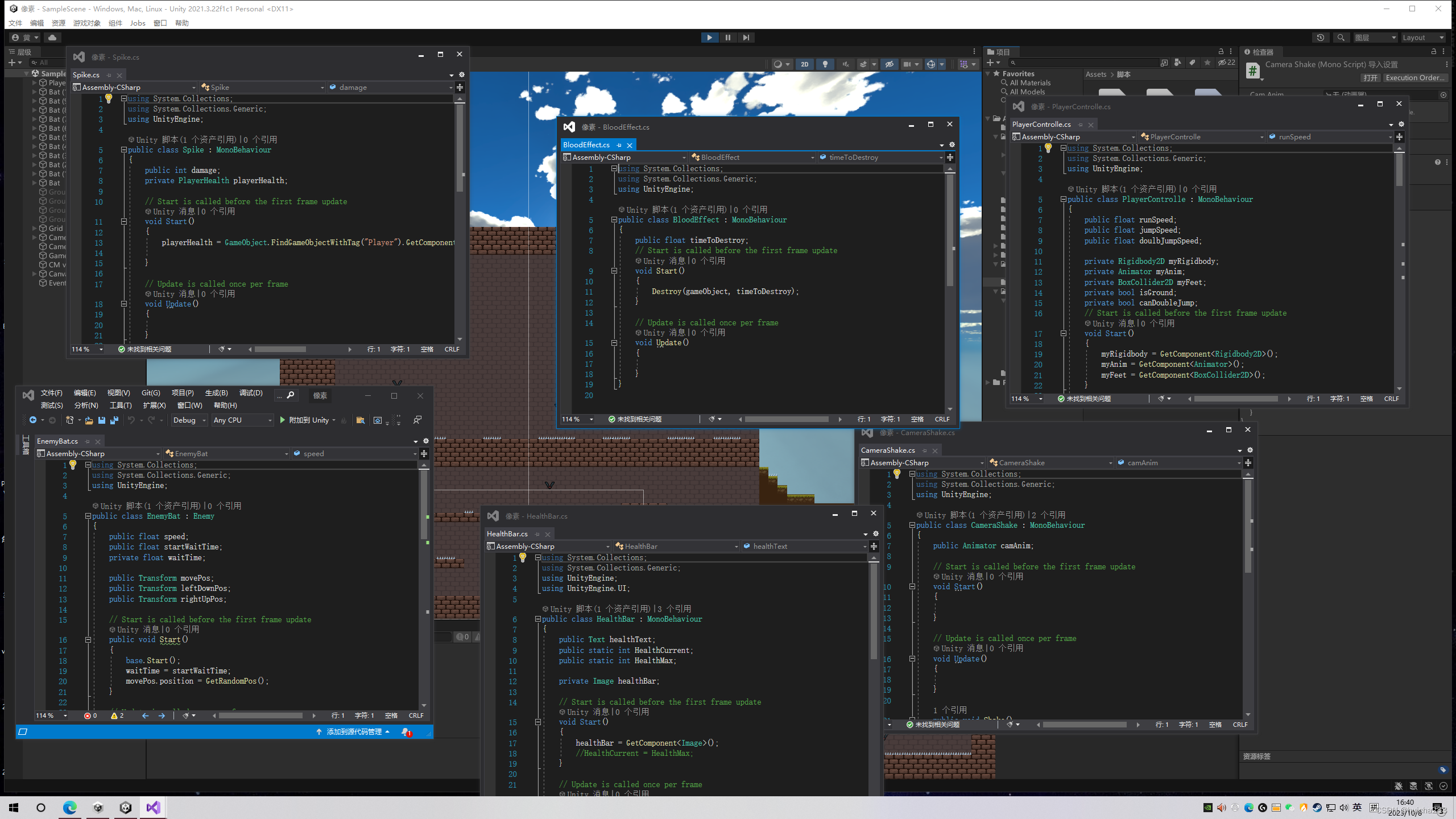Lock the Project panel
This screenshot has width=1456, height=819.
pos(1220,51)
